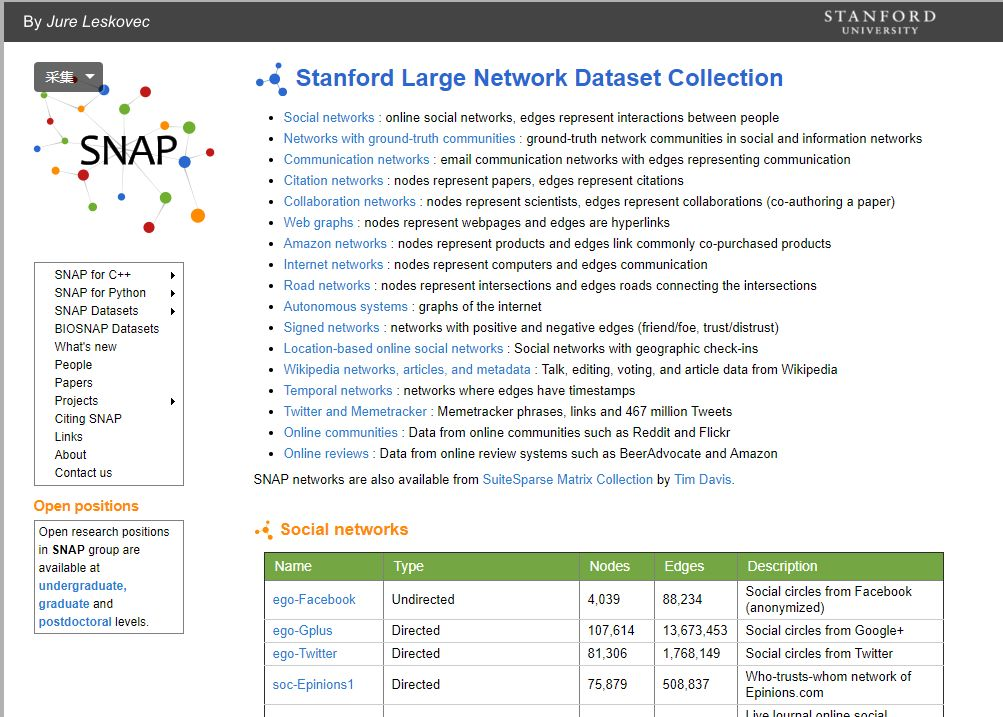Click the 13,673,453 edges cell
Viewport: 1003px width, 717px height.
[x=695, y=631]
